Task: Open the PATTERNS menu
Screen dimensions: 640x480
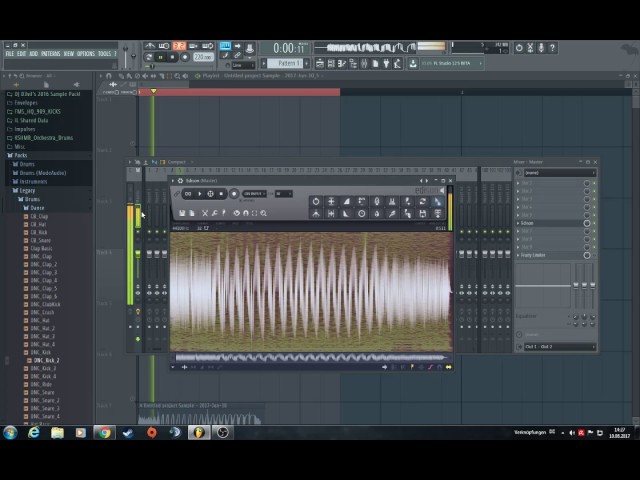Action: [51, 54]
